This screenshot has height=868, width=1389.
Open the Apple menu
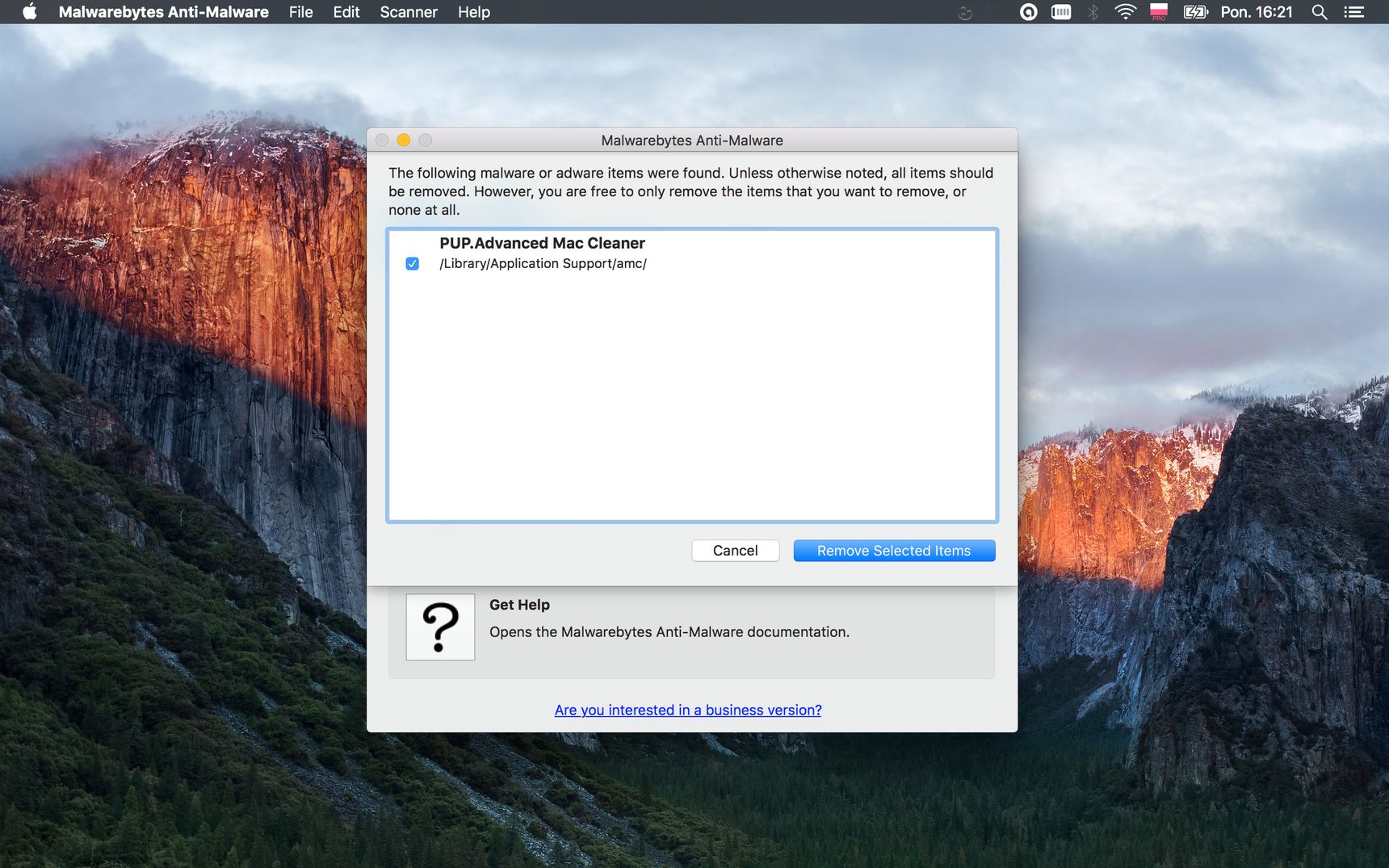(30, 12)
